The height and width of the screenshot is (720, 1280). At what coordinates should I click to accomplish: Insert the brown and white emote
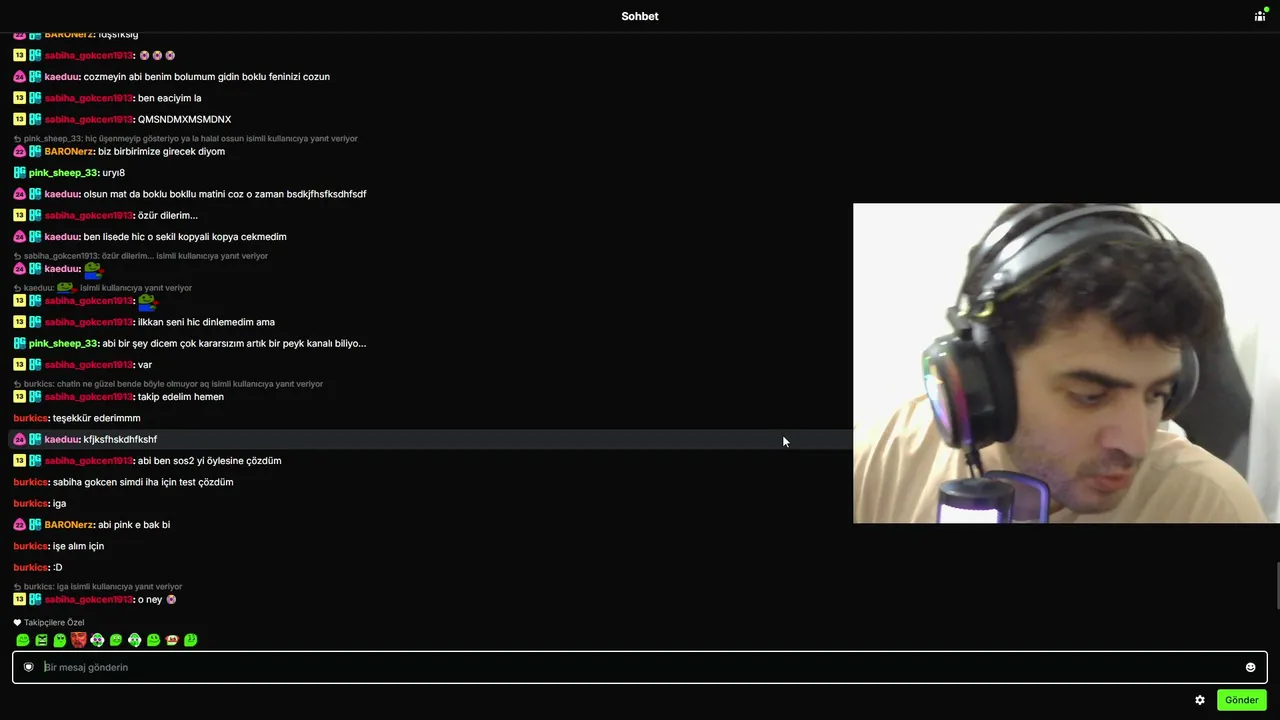click(172, 640)
